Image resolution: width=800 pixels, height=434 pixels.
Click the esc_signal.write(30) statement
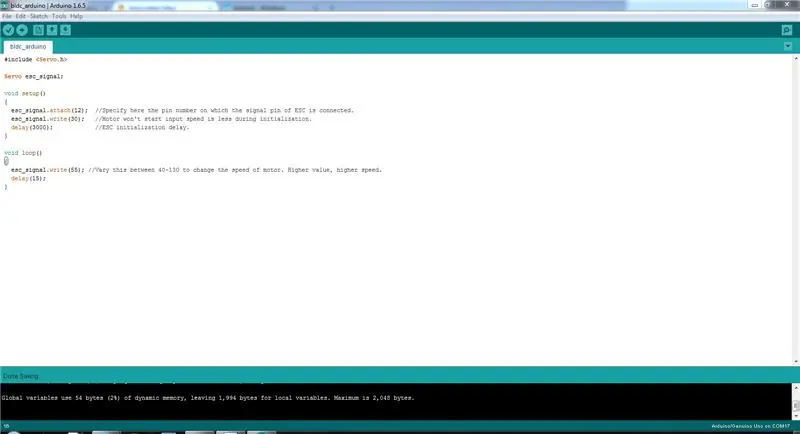47,119
